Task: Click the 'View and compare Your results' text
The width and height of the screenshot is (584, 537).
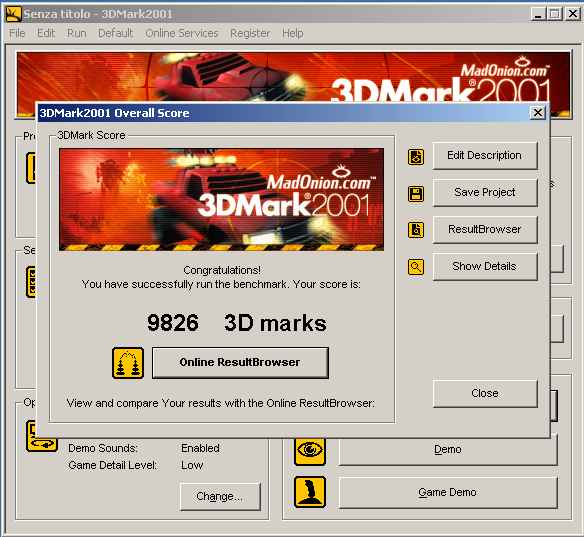Action: click(x=220, y=403)
